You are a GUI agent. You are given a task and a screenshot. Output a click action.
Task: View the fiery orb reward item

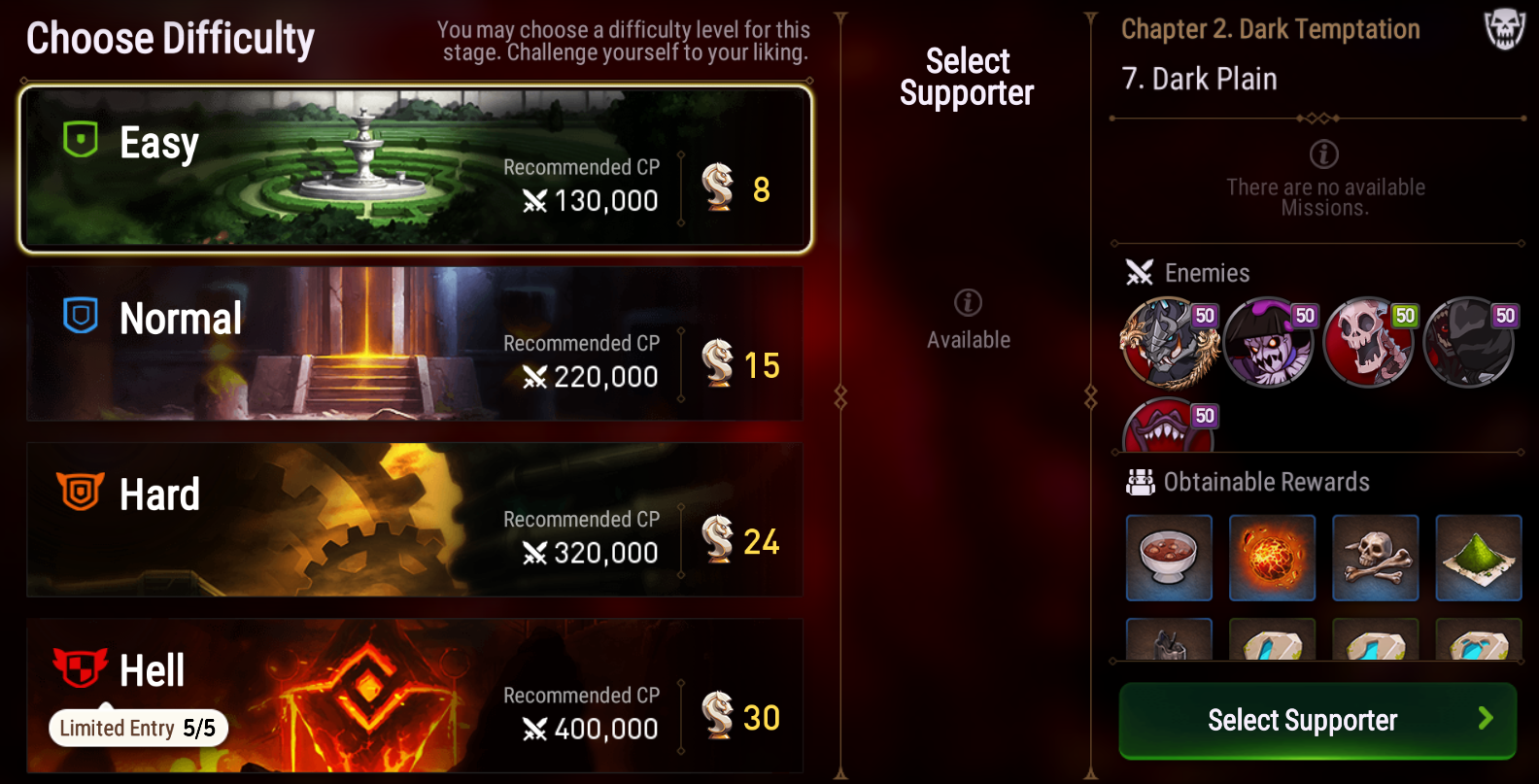pyautogui.click(x=1272, y=558)
